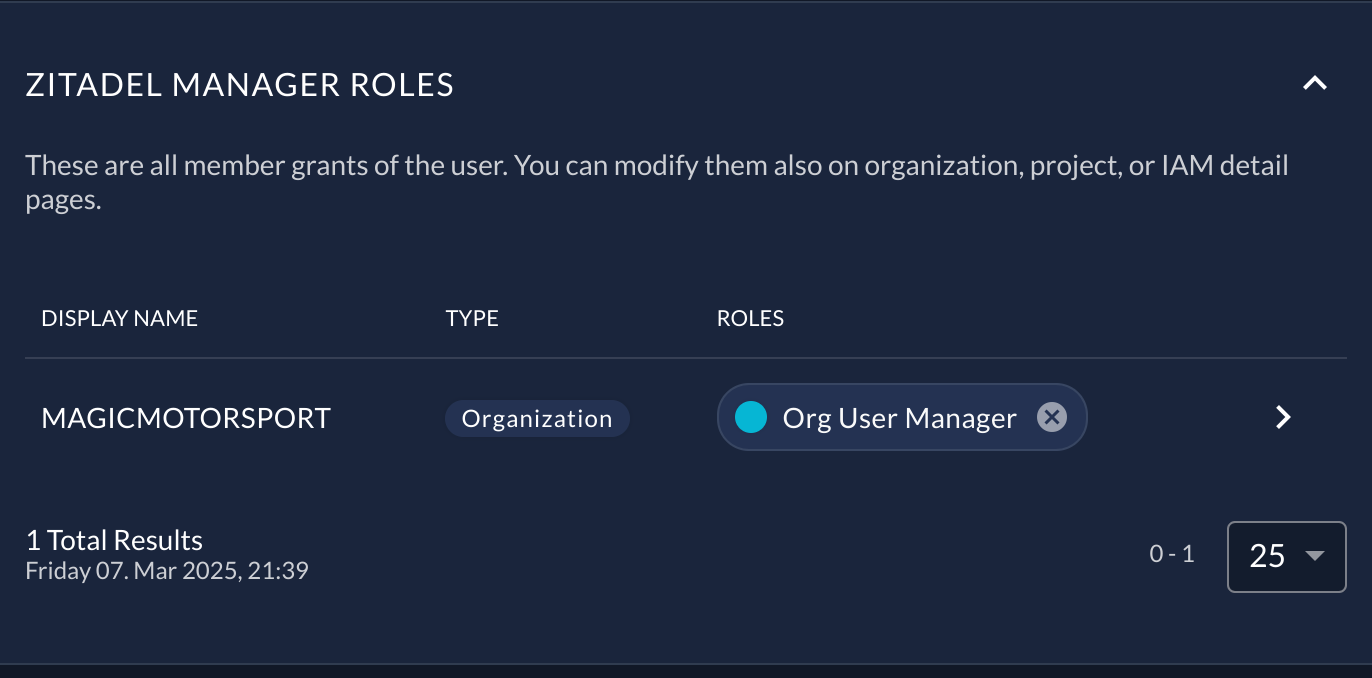Click the 1 Total Results text

pos(114,540)
